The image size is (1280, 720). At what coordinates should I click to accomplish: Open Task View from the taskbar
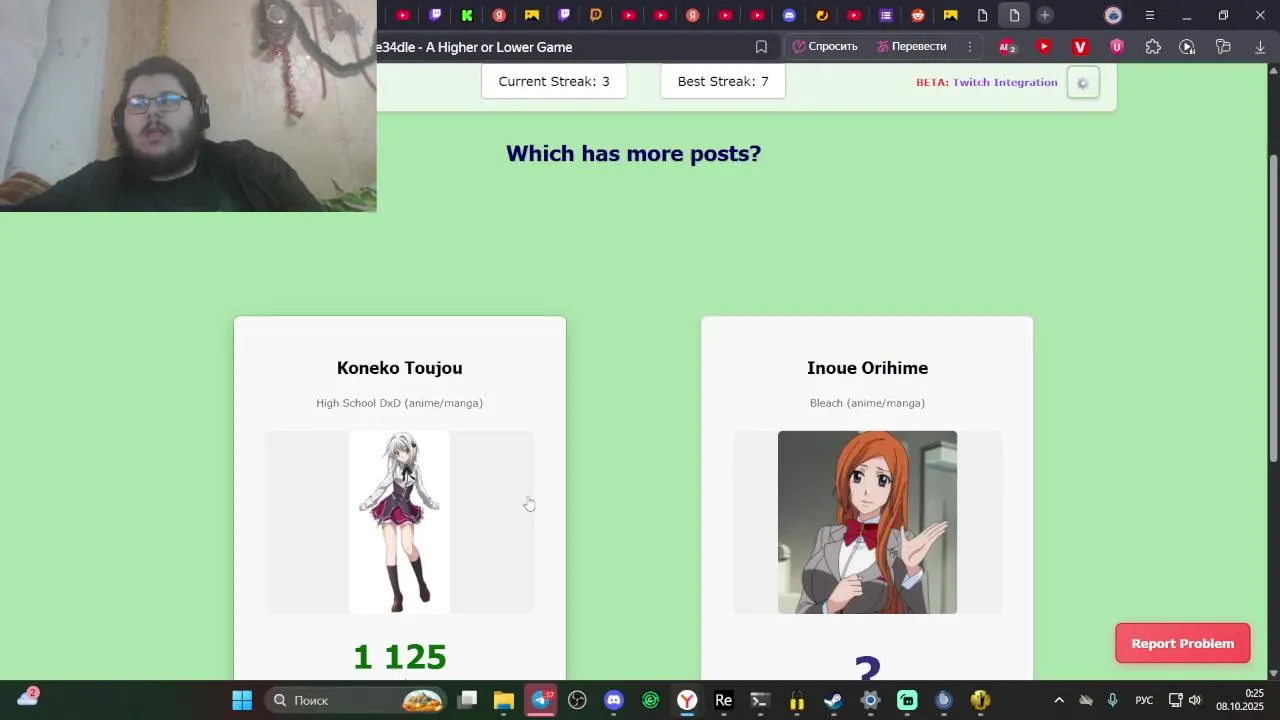[x=468, y=700]
